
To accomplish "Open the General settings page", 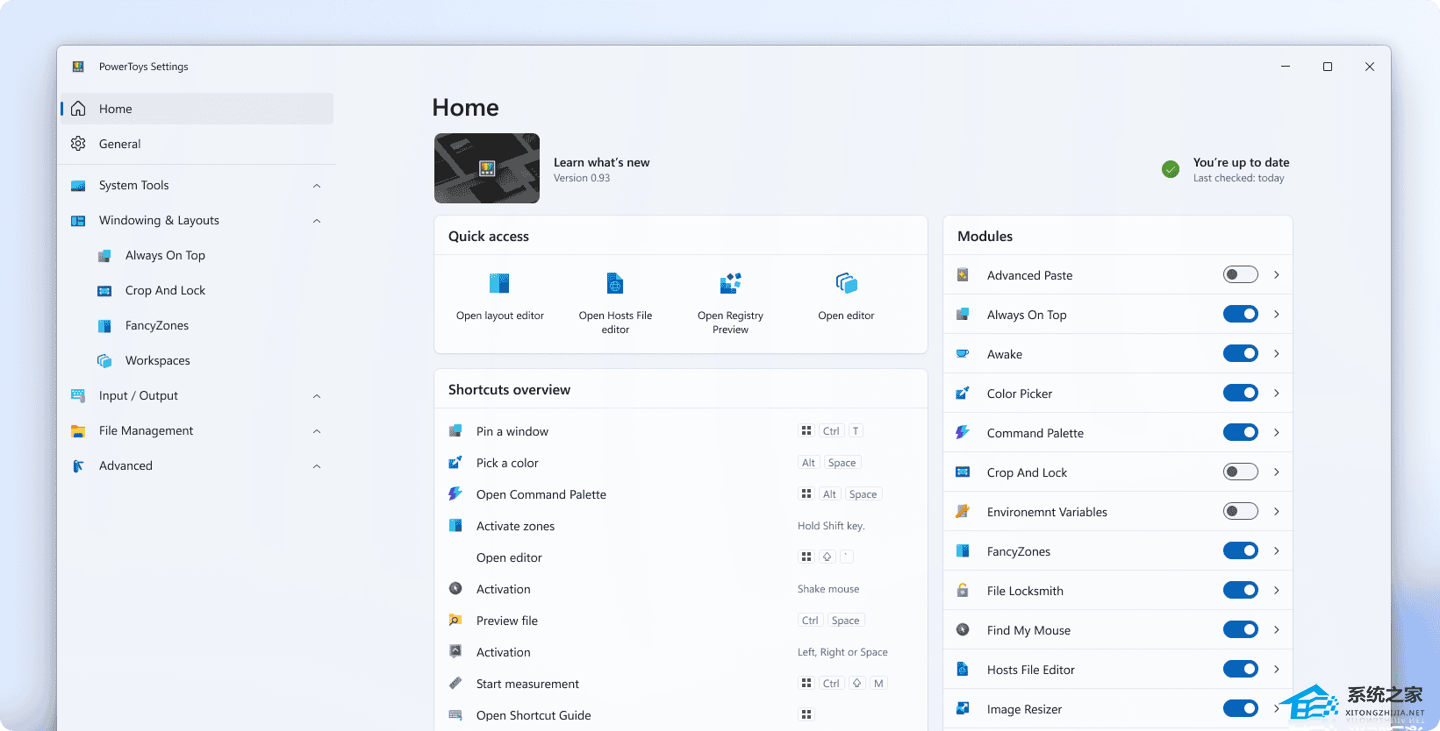I will click(x=120, y=144).
